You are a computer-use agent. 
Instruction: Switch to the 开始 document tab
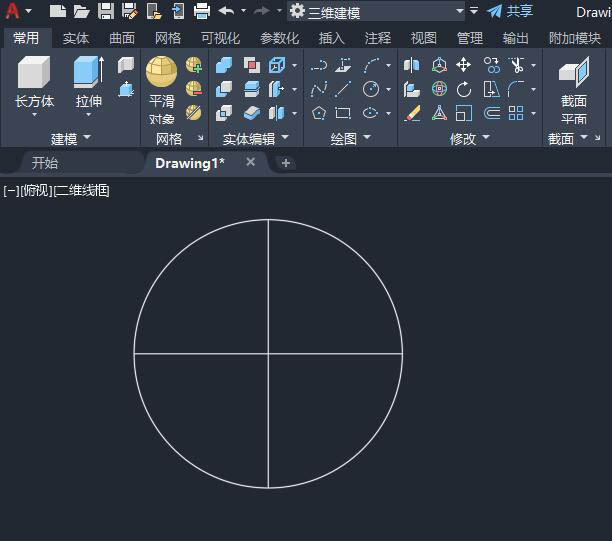(45, 163)
